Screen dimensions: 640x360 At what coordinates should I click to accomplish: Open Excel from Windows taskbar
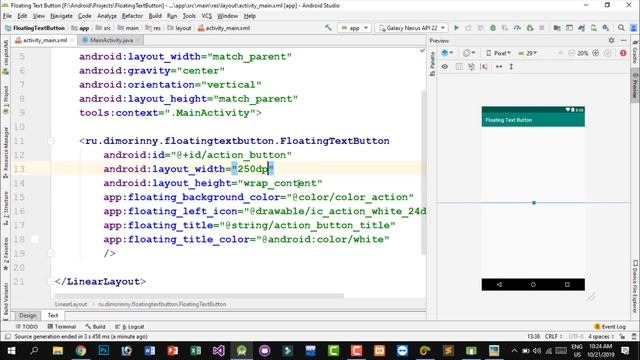tap(196, 351)
